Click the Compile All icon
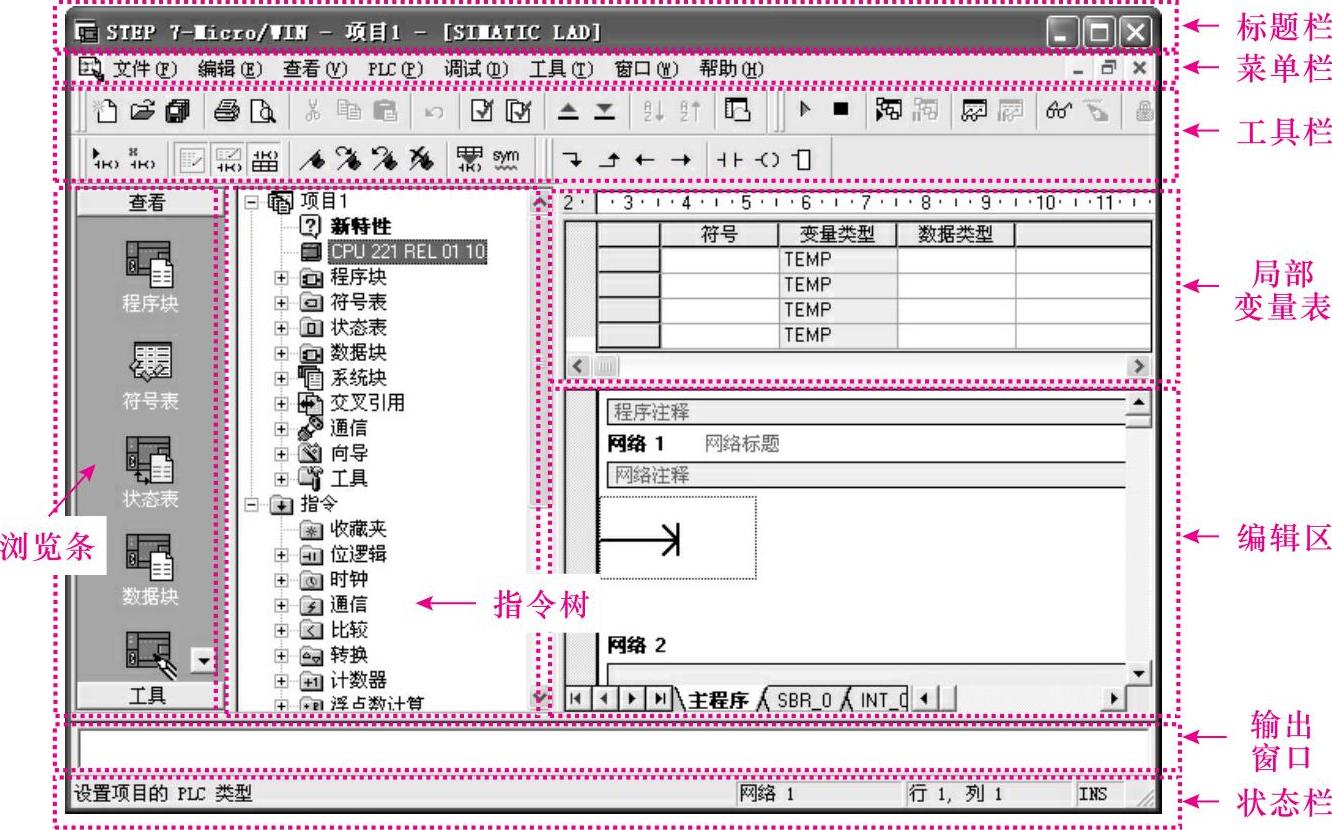Screen dimensions: 1332x830 (517, 111)
